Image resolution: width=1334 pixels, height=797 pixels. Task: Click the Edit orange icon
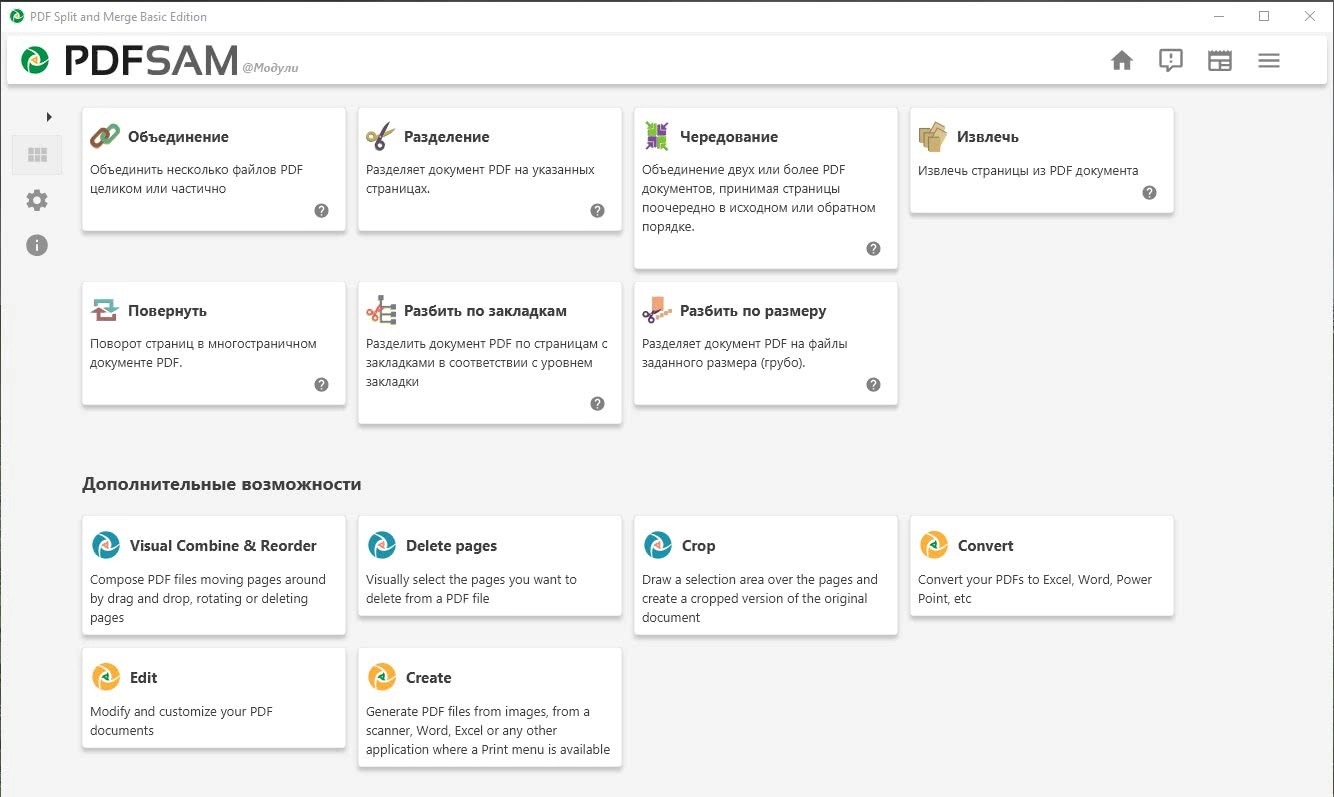click(x=106, y=677)
